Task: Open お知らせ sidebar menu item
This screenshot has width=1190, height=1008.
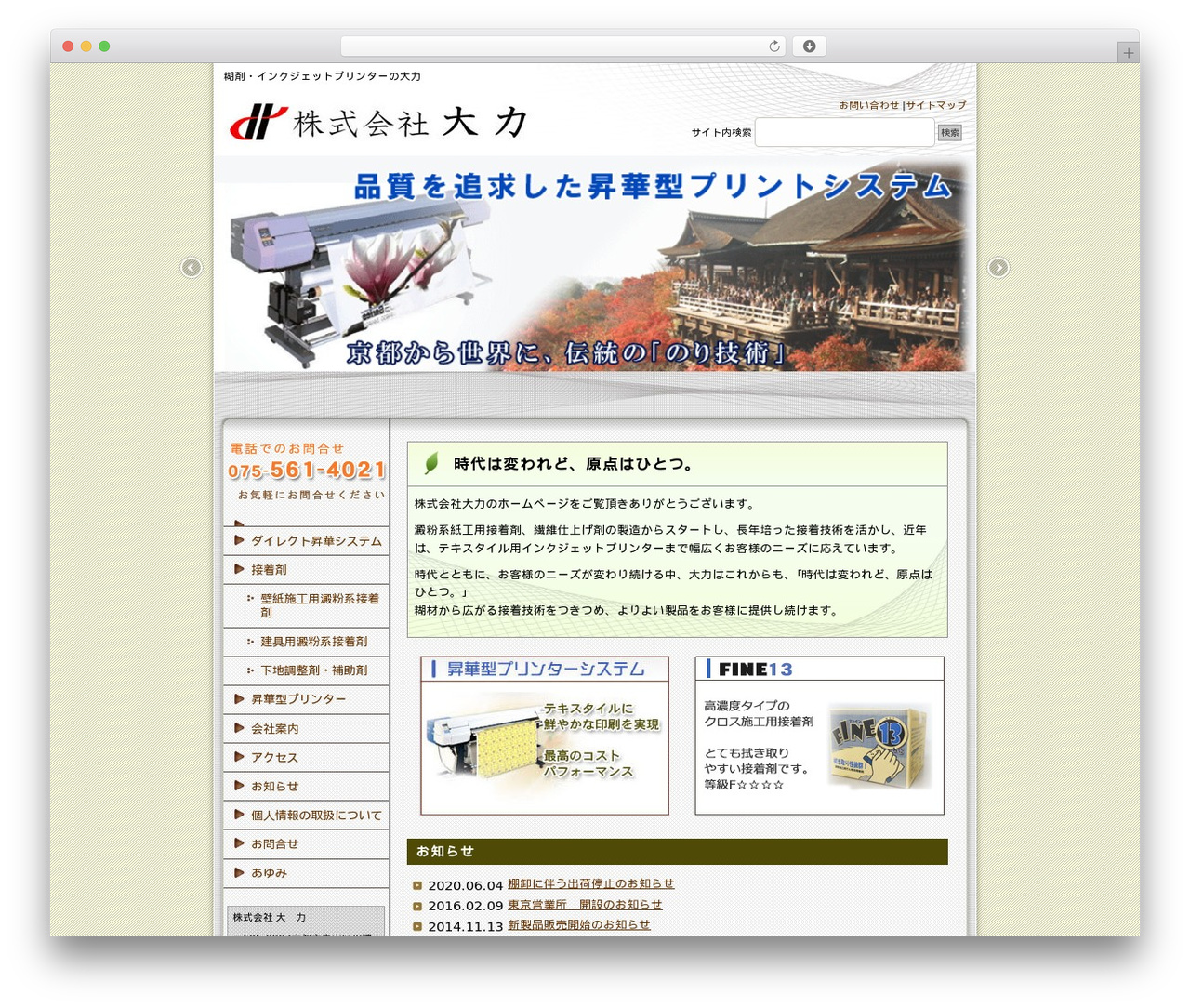Action: [x=306, y=787]
